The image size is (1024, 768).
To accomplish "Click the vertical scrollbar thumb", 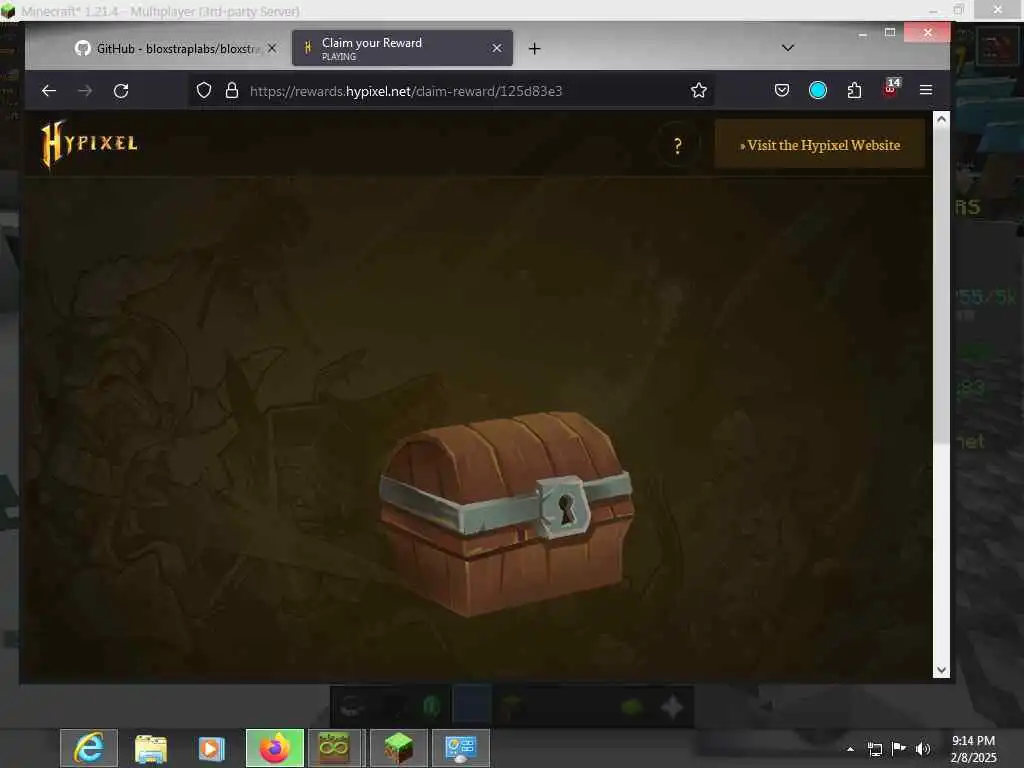I will pos(941,285).
